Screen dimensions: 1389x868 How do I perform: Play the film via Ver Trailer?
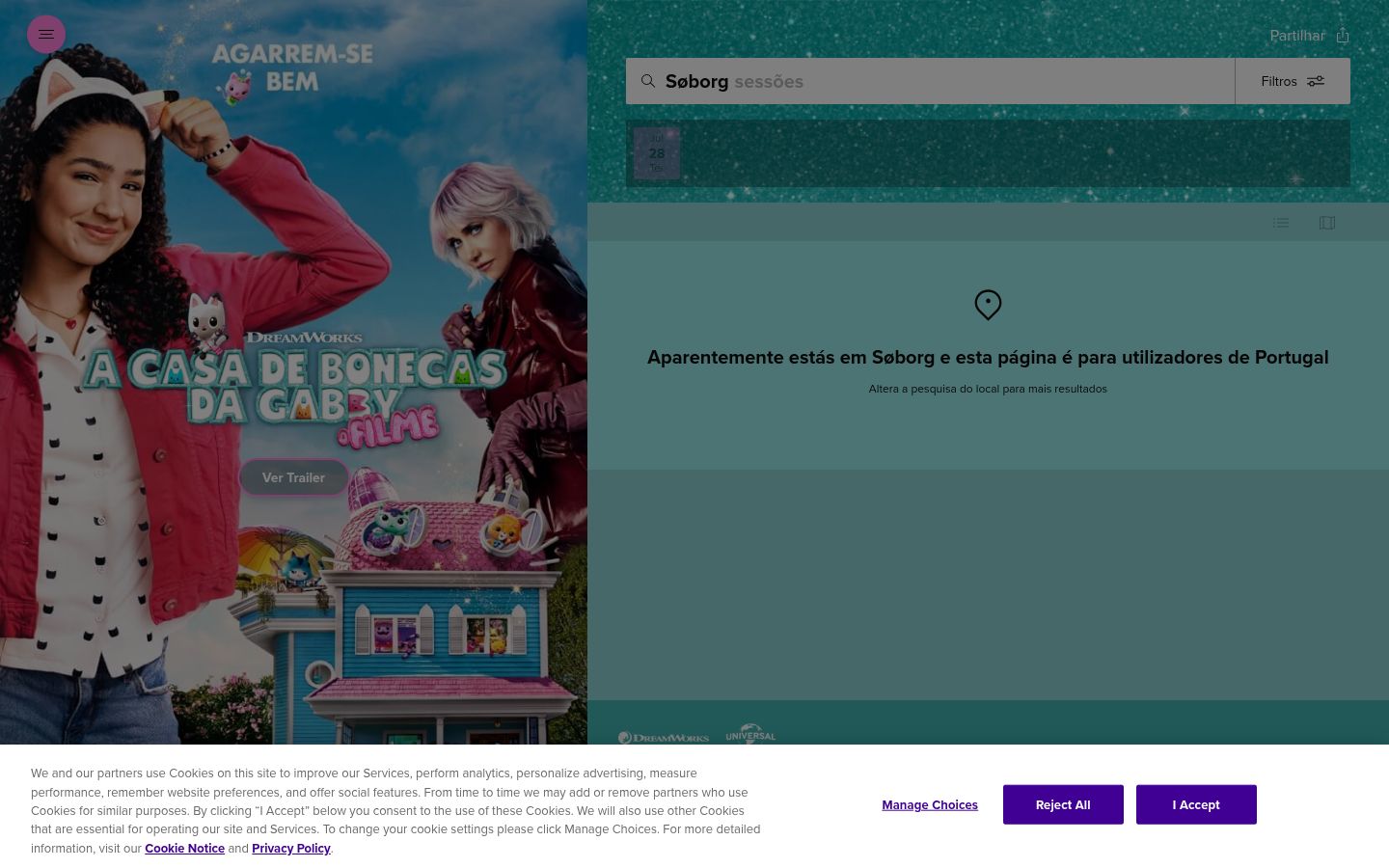pyautogui.click(x=294, y=477)
